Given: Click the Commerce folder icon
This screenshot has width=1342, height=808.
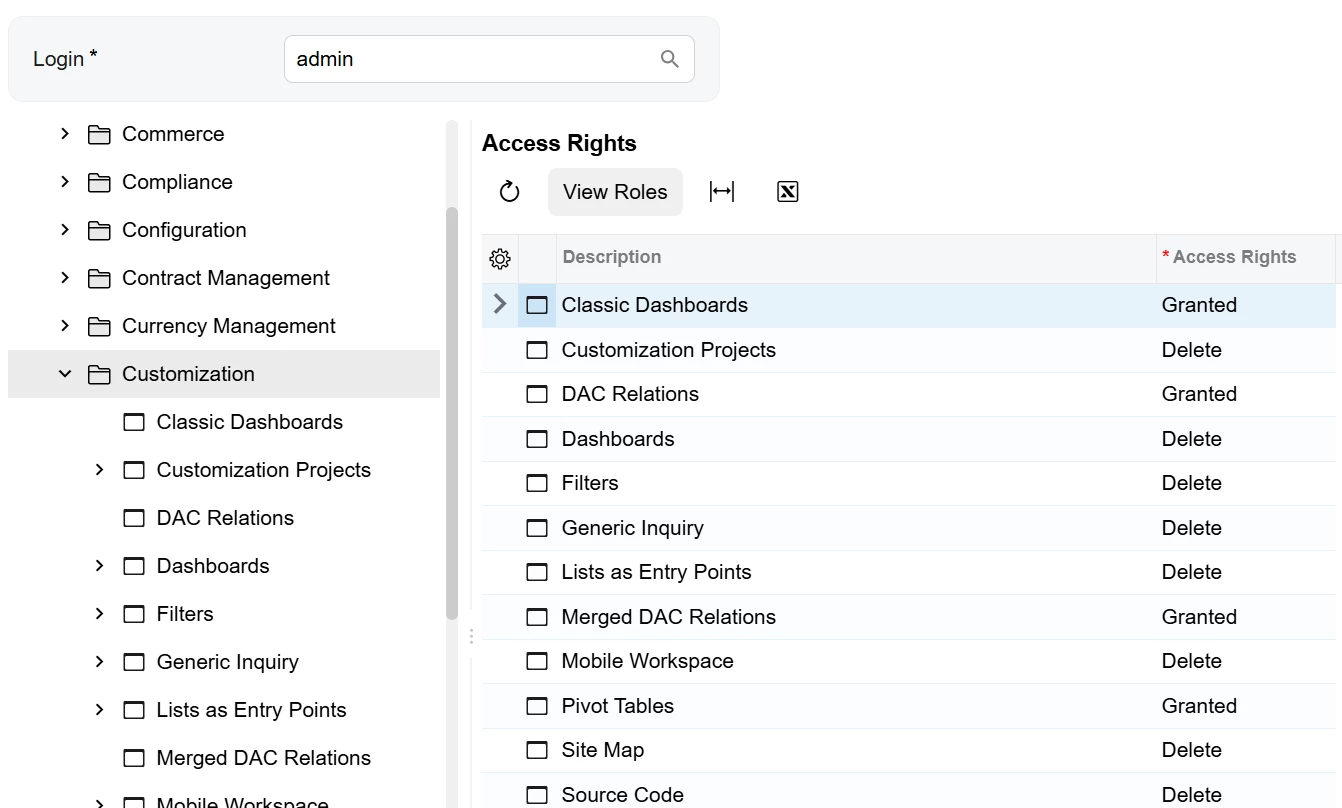Looking at the screenshot, I should [x=99, y=135].
